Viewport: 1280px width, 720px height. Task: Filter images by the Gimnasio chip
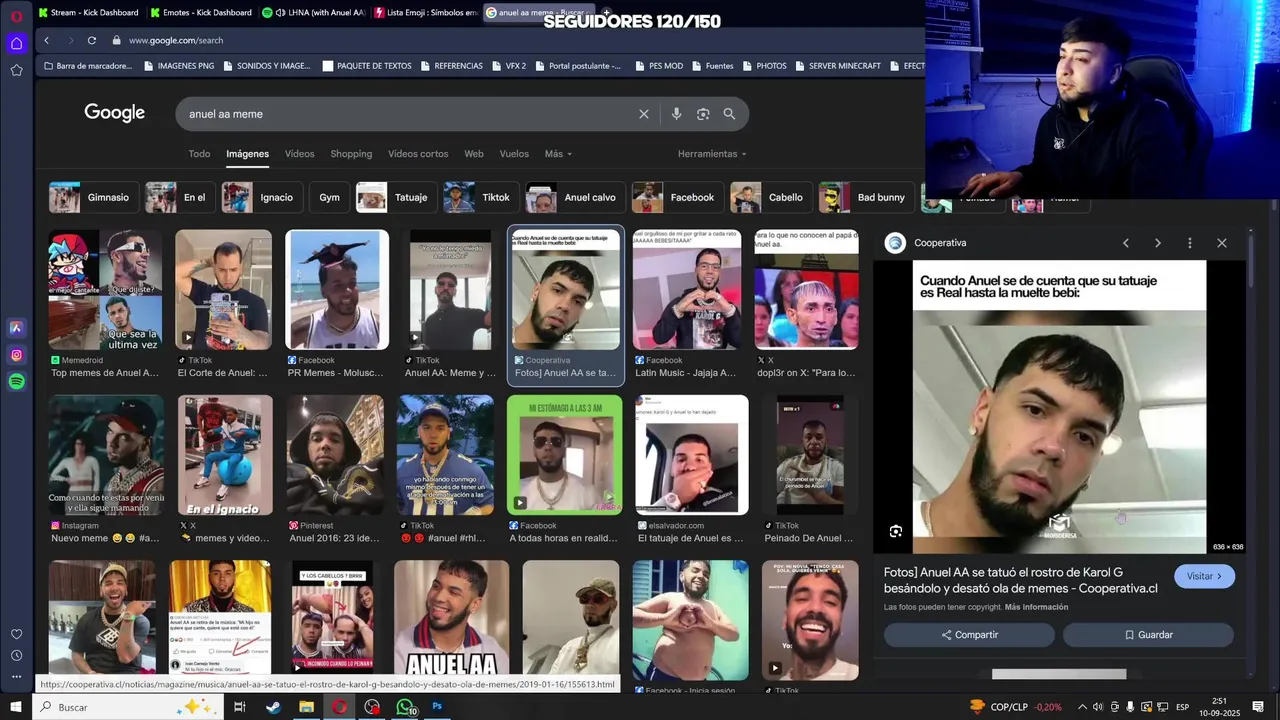click(92, 197)
